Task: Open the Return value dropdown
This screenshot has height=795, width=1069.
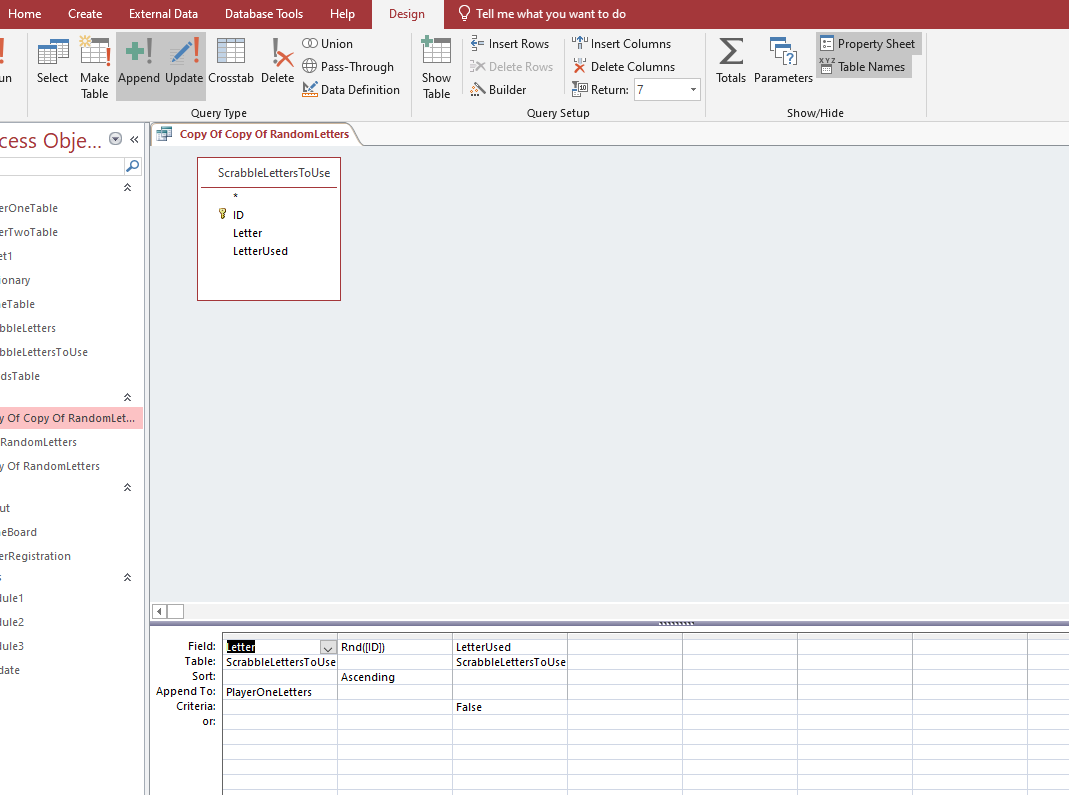Action: coord(693,89)
